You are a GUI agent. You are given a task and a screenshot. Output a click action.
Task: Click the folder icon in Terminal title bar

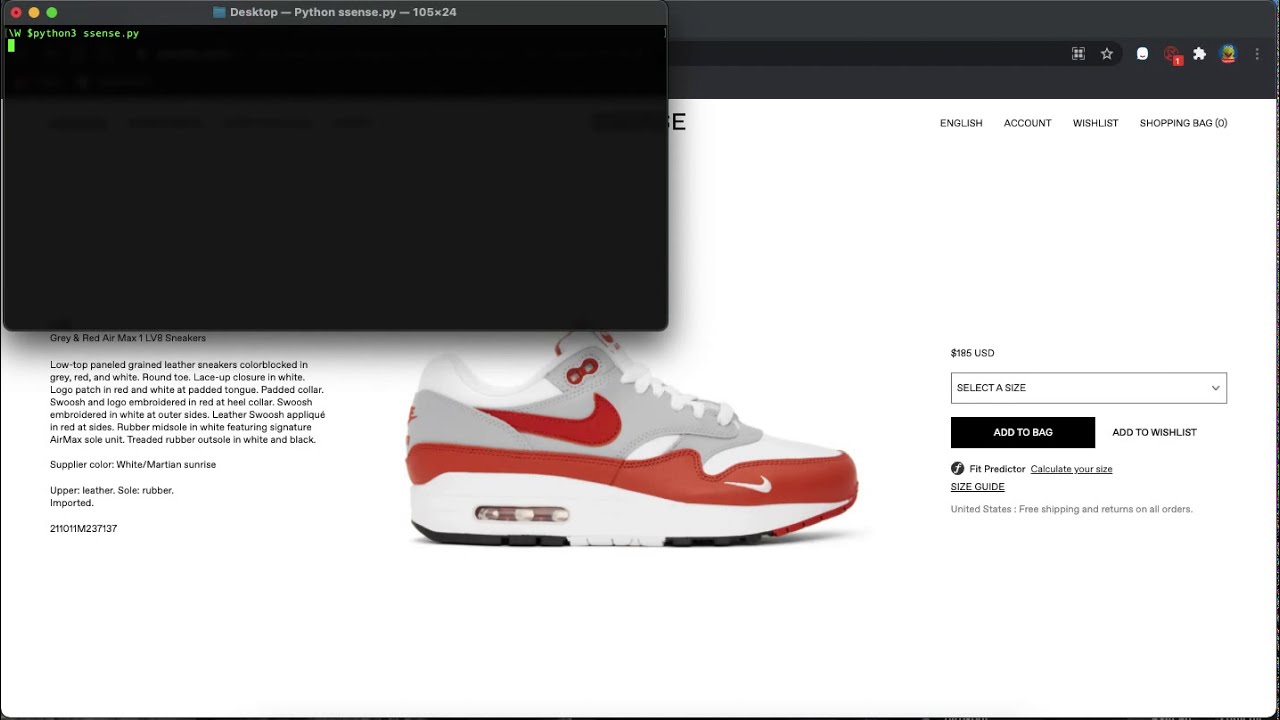219,12
